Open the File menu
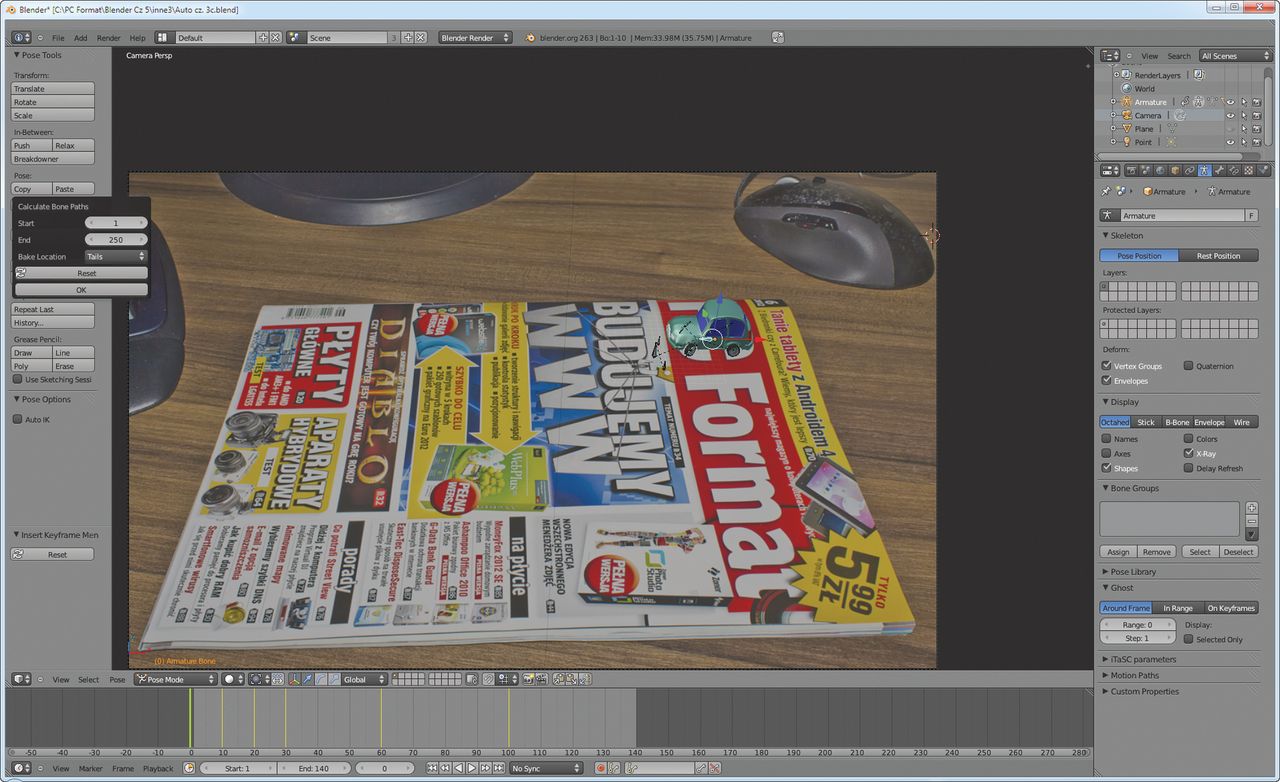 [58, 37]
